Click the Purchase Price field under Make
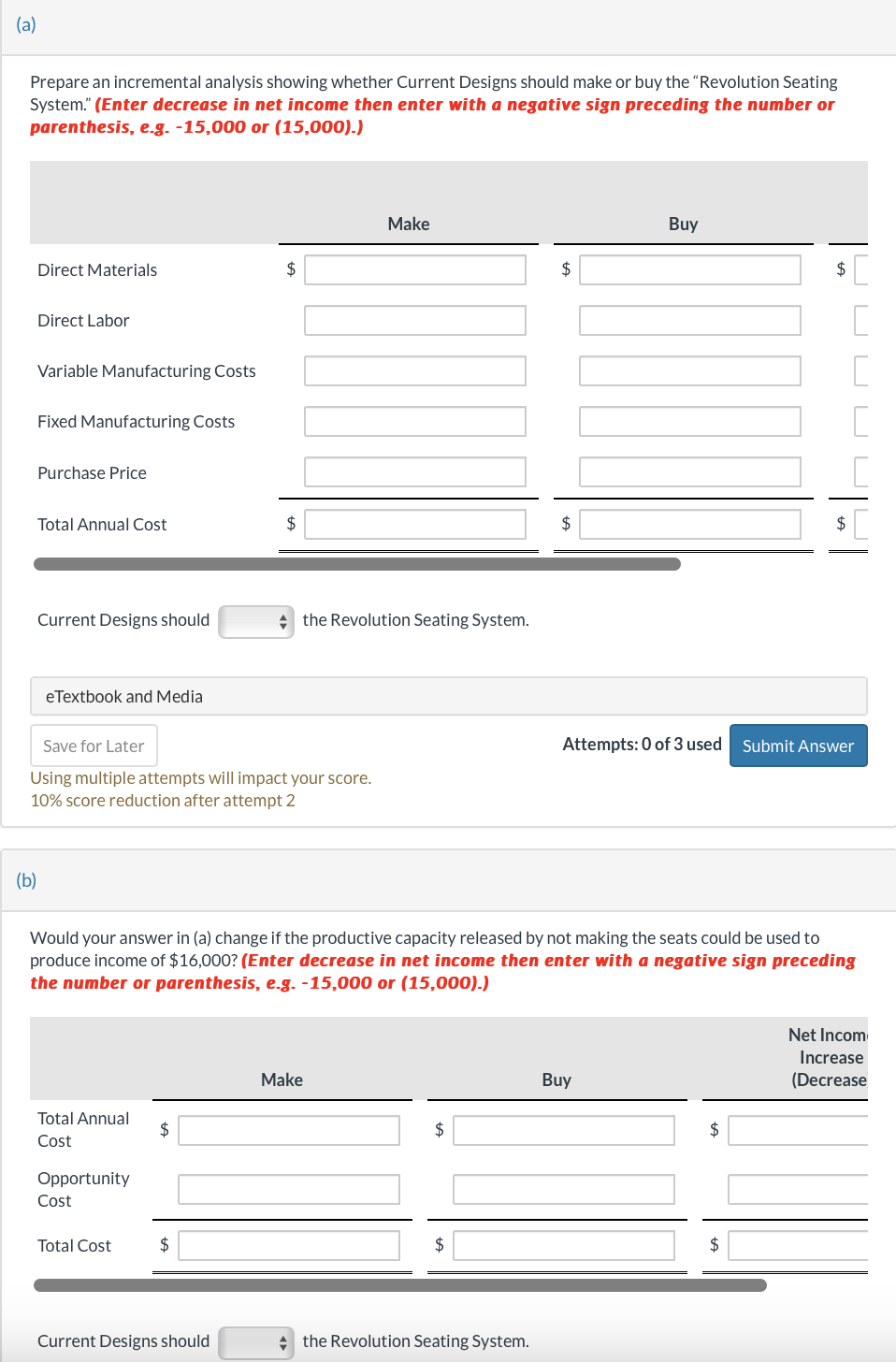Screen dimensions: 896x1362 tap(414, 471)
